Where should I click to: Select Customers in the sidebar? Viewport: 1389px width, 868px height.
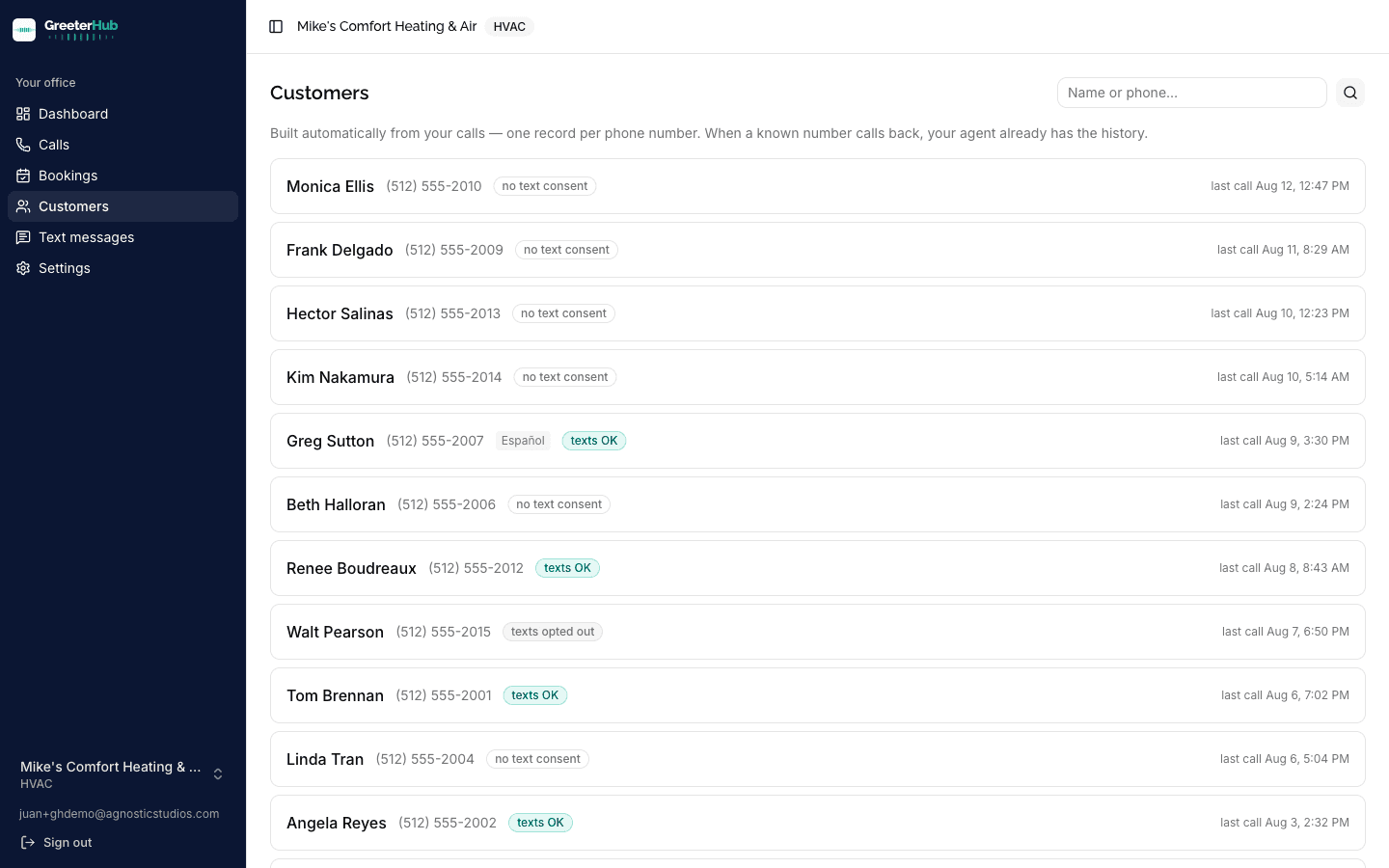123,206
